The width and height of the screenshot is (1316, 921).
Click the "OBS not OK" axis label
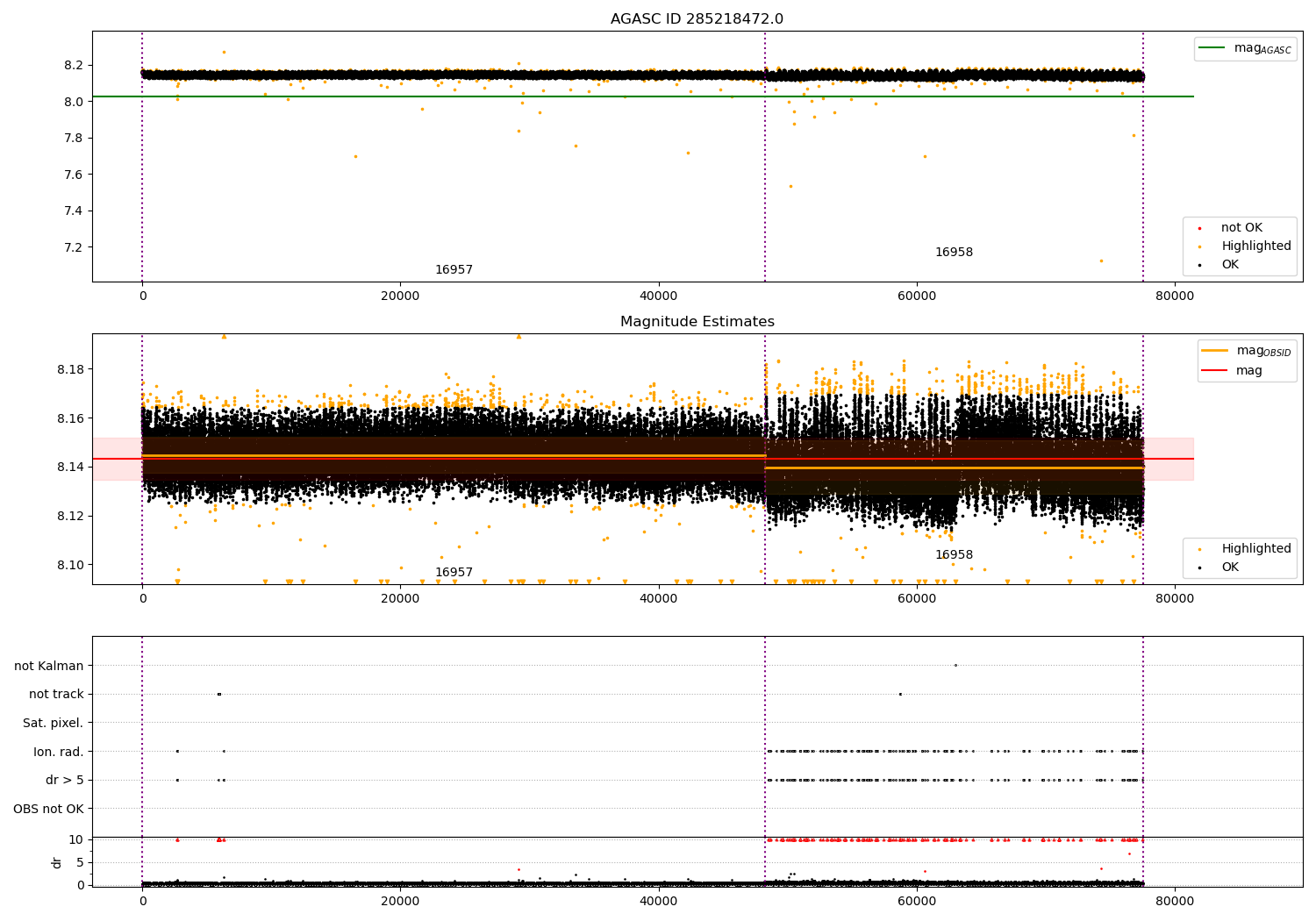48,809
